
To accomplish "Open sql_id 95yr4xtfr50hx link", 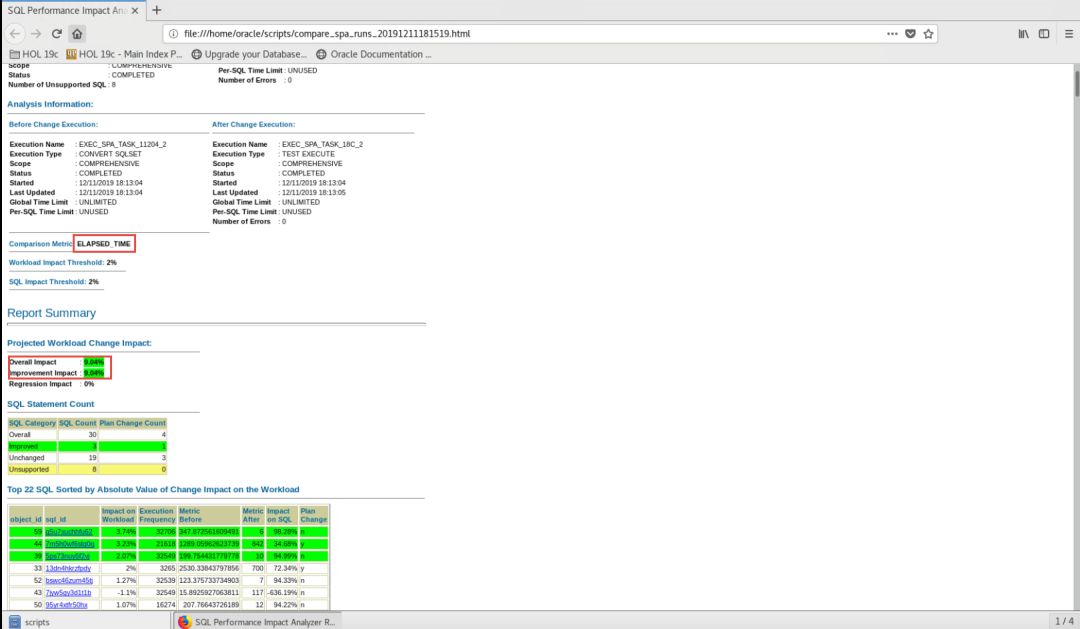I will (x=67, y=605).
